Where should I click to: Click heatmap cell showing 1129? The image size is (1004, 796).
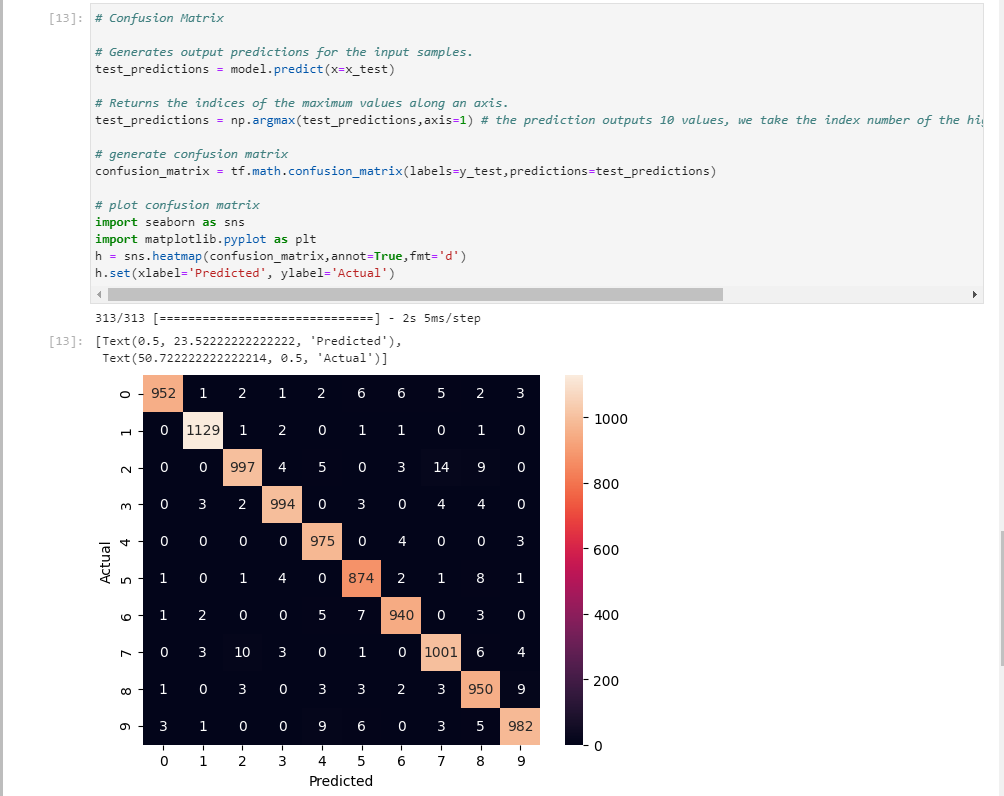coord(203,430)
